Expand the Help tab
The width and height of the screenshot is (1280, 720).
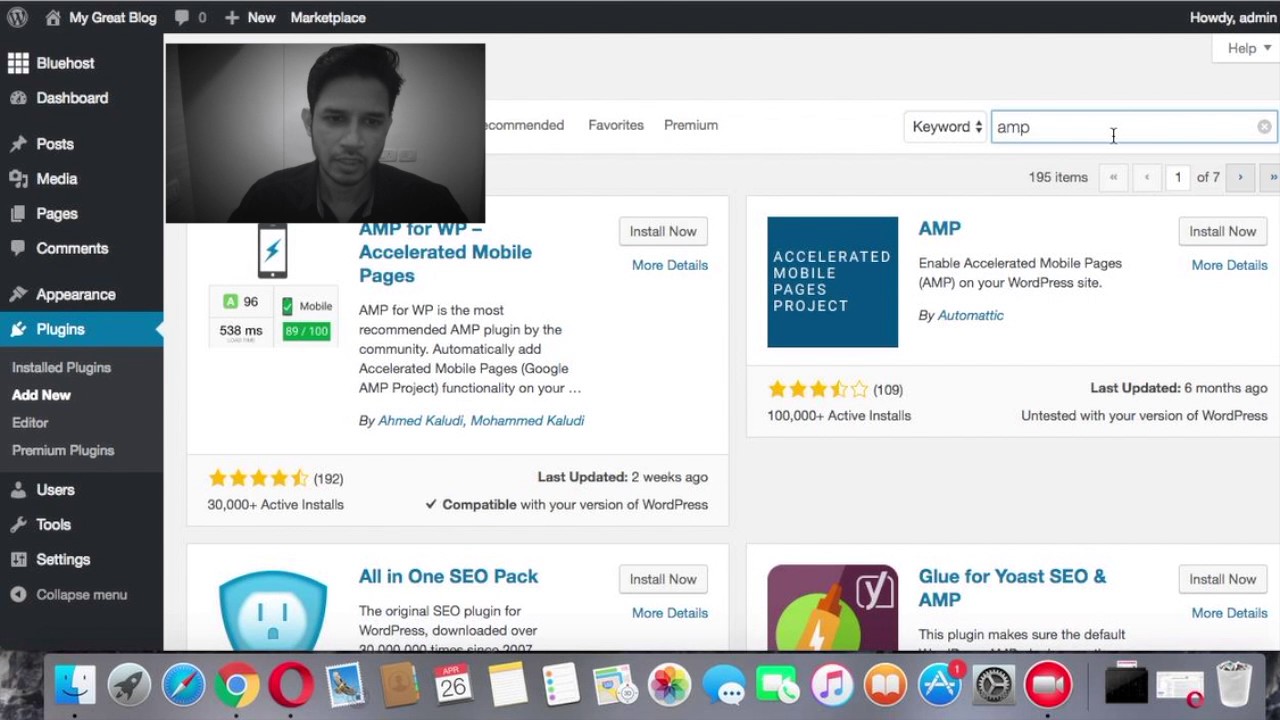coord(1248,48)
